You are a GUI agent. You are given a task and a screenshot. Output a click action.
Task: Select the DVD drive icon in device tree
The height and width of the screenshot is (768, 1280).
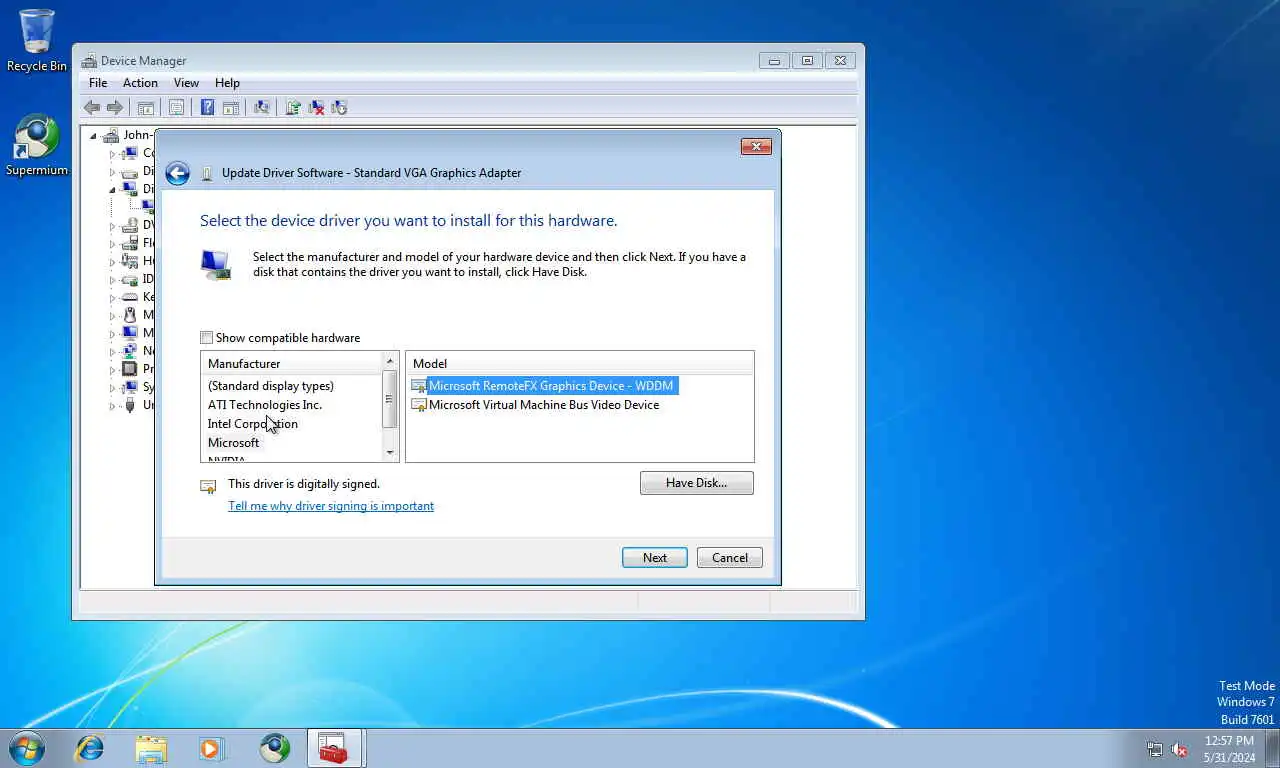pos(129,225)
